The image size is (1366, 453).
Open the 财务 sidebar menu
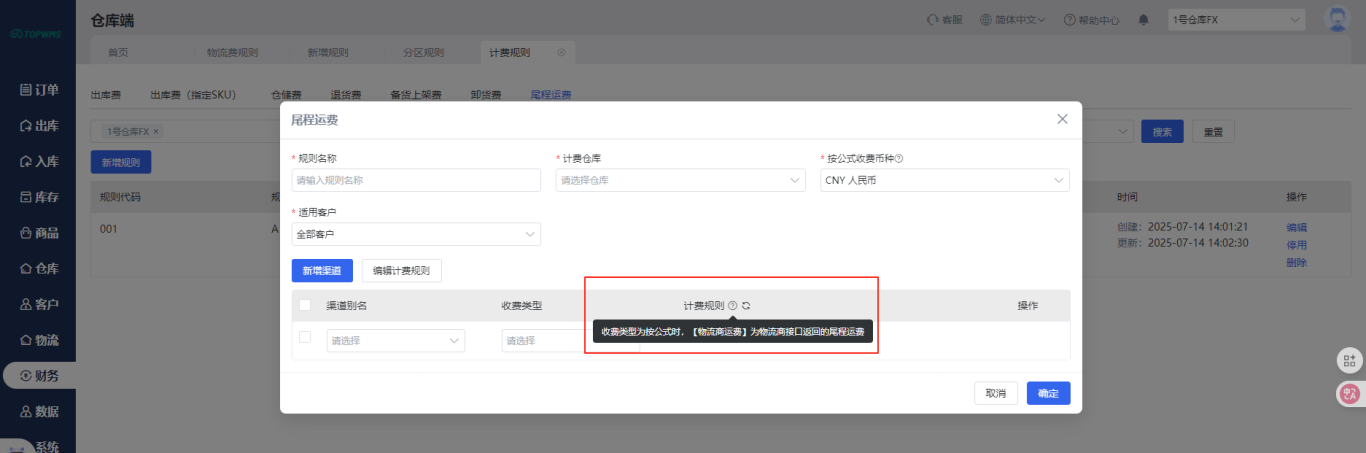(38, 375)
